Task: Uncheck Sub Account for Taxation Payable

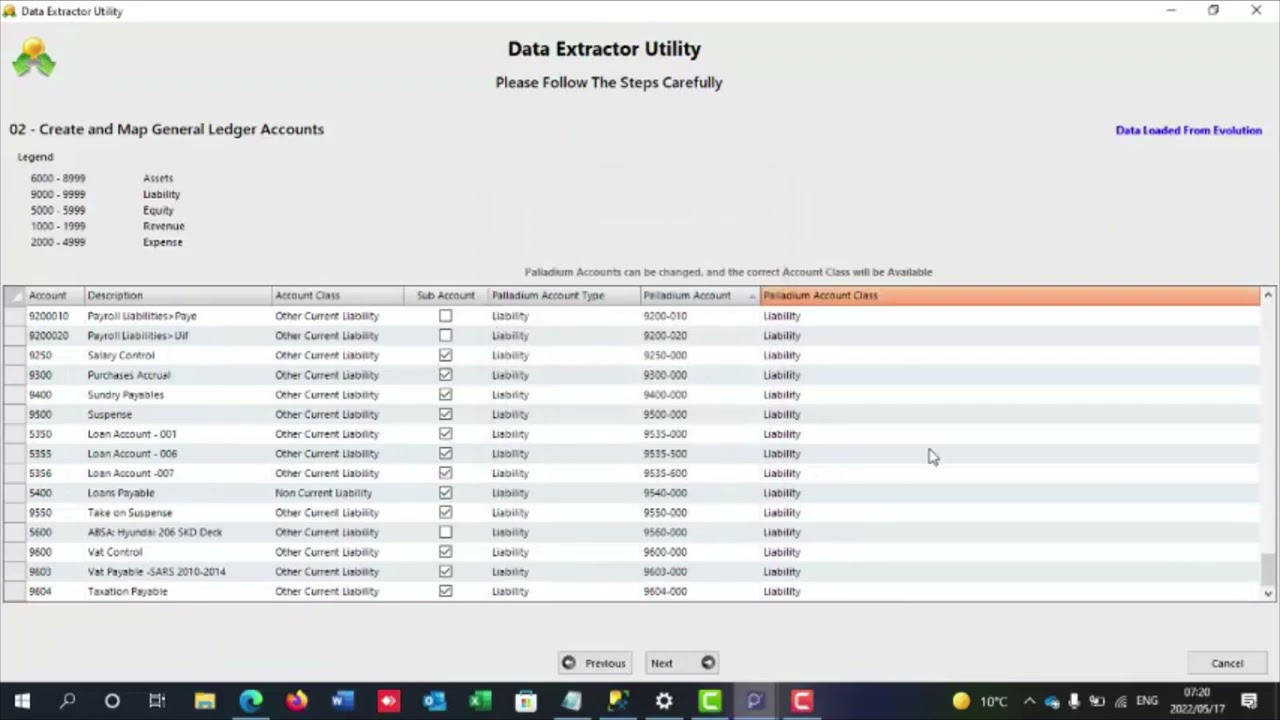Action: pyautogui.click(x=446, y=591)
